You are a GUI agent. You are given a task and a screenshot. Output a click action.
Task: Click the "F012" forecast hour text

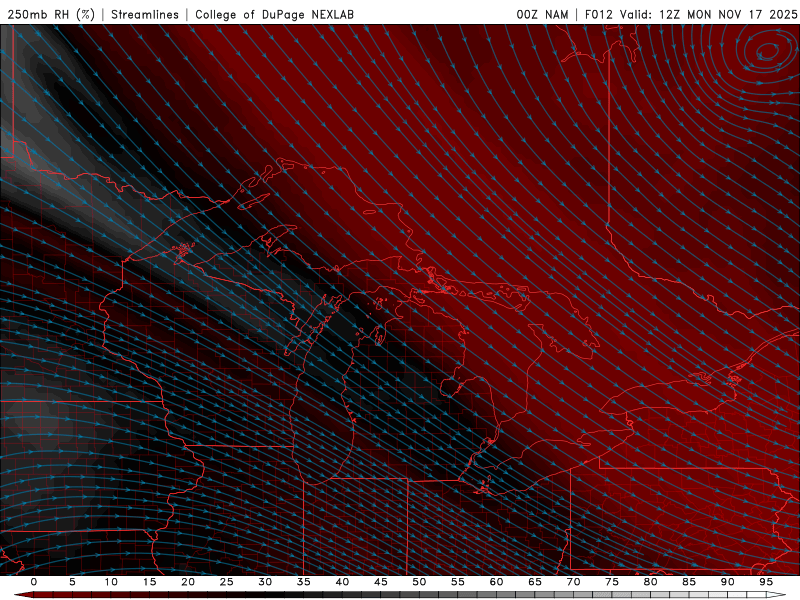598,14
